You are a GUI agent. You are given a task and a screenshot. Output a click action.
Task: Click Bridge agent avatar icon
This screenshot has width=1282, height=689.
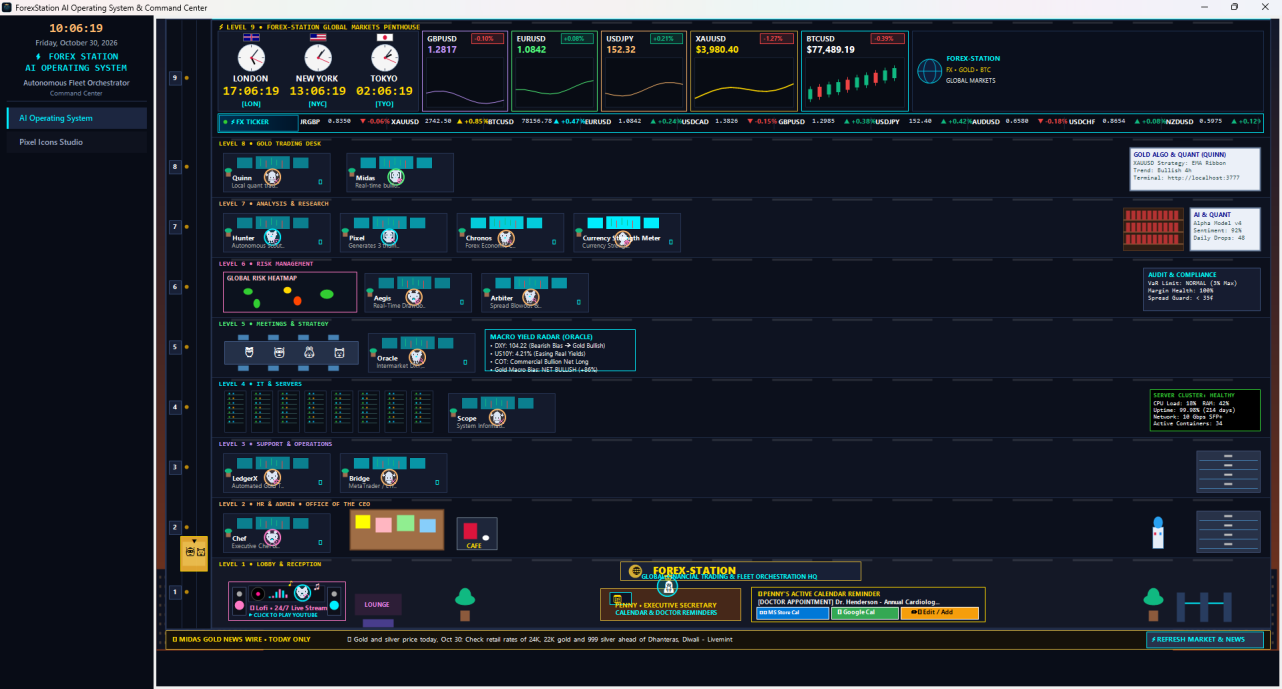[x=389, y=478]
